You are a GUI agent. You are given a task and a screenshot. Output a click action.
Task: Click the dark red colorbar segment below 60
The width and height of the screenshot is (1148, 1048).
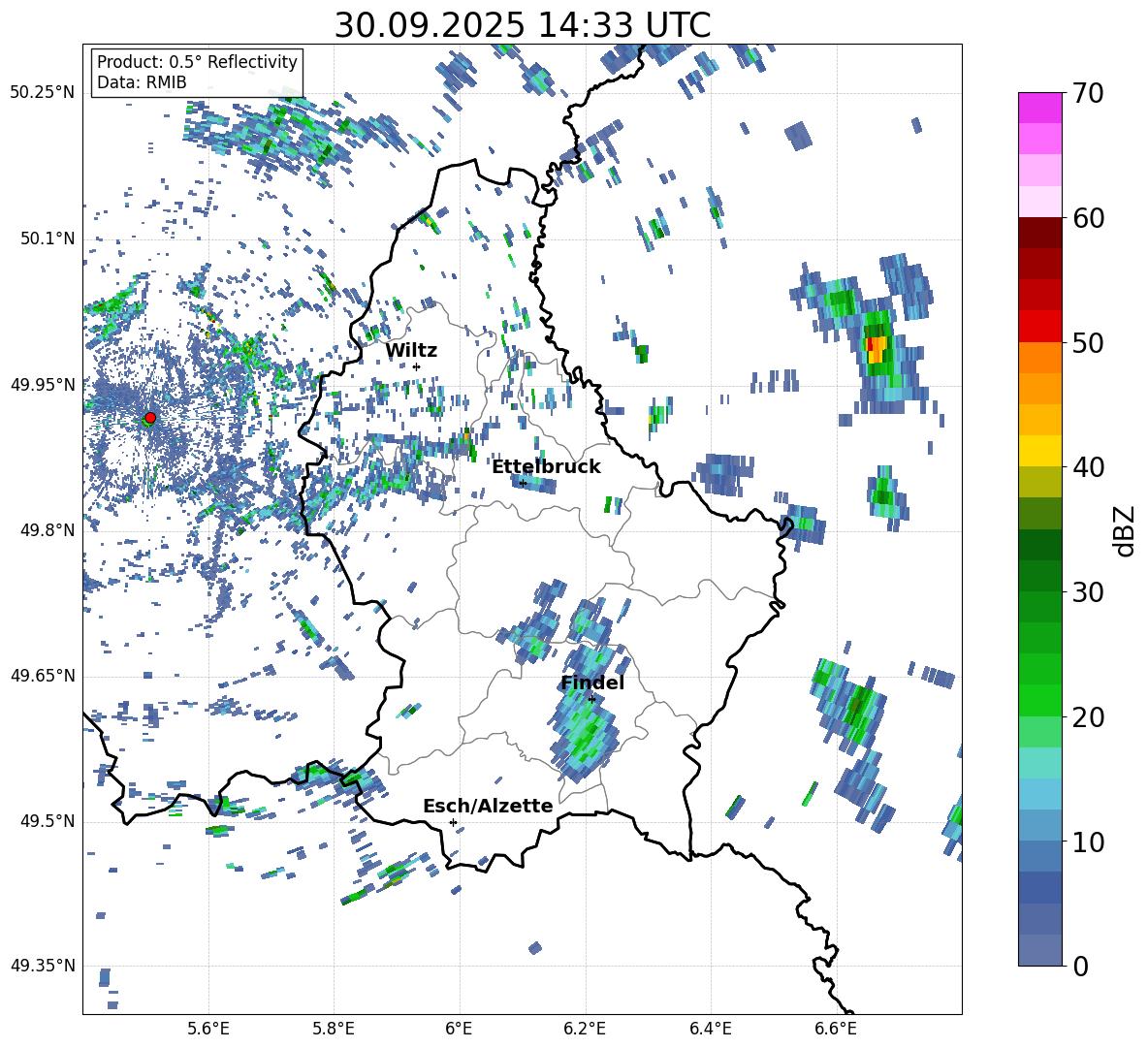(1039, 233)
